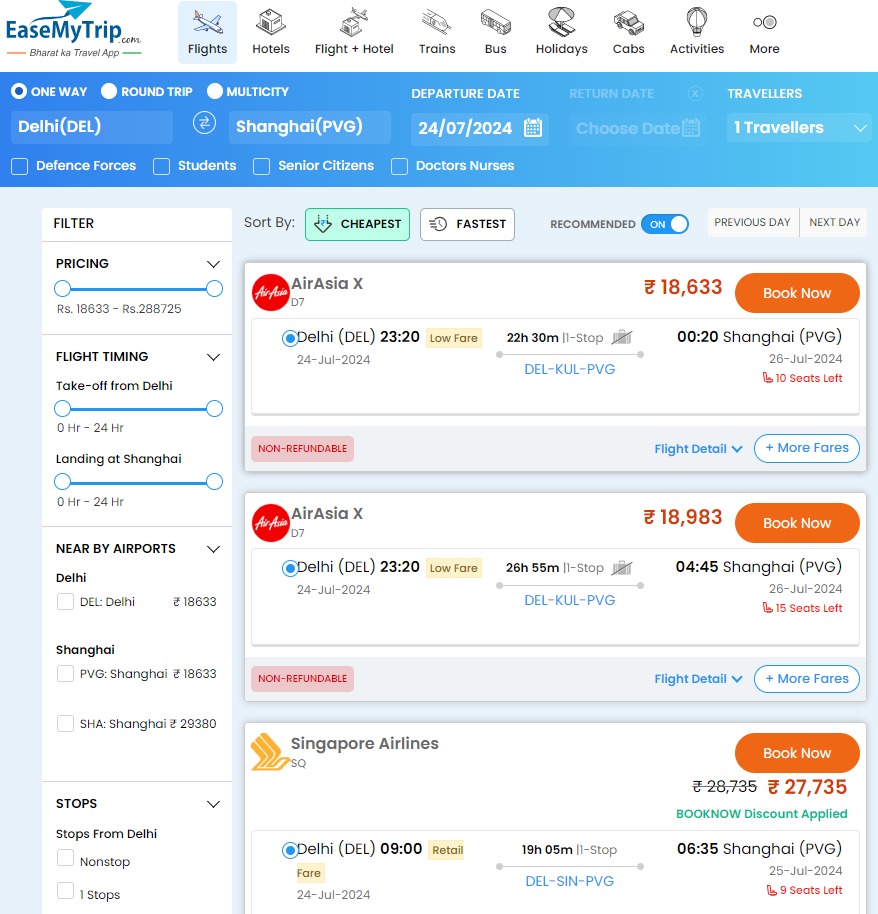The width and height of the screenshot is (878, 914).
Task: Open the Travellers dropdown
Action: pos(799,128)
